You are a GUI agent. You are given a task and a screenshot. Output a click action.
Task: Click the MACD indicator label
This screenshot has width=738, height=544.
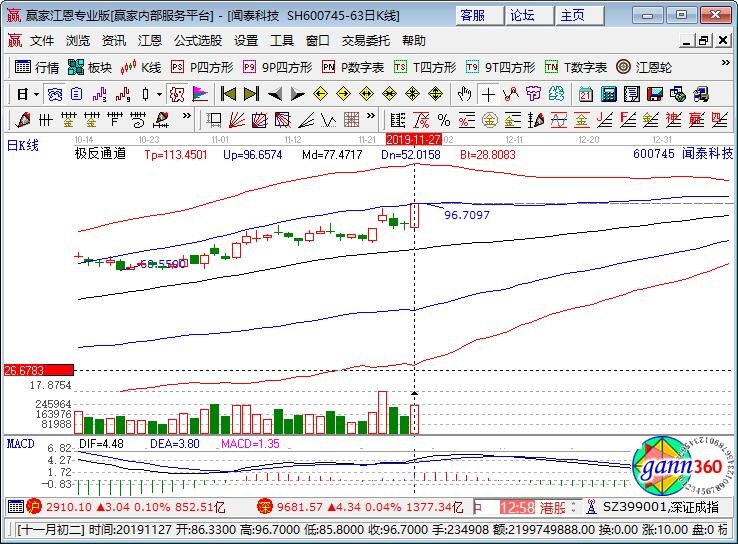point(21,444)
